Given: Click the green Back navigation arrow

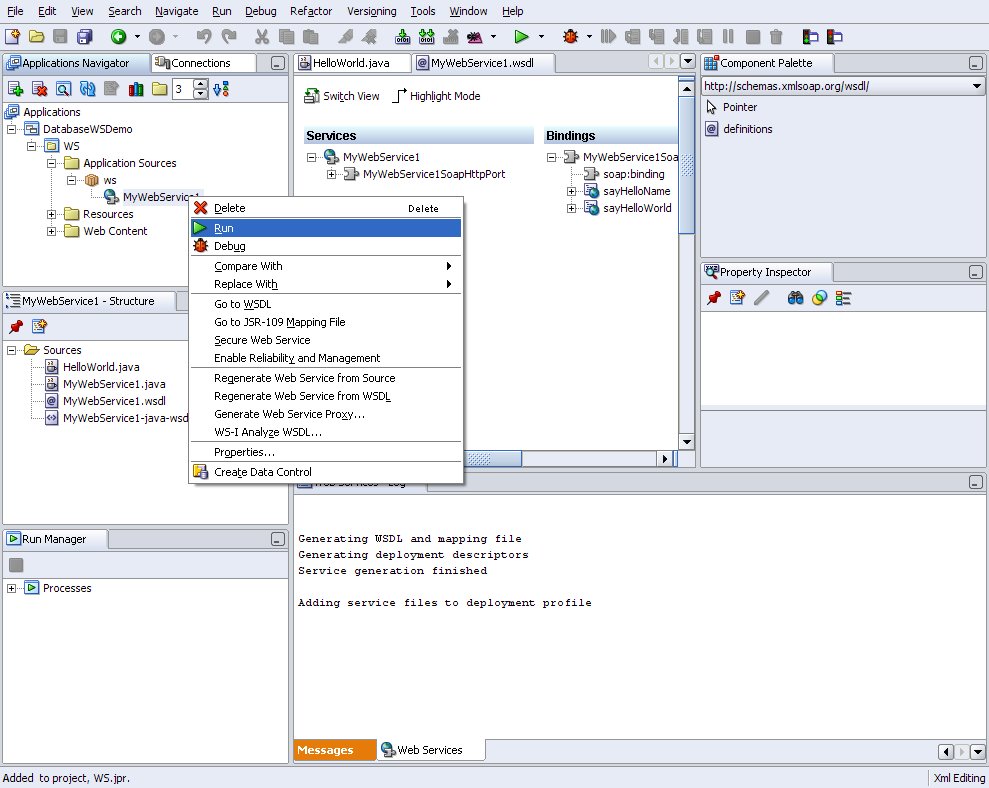Looking at the screenshot, I should tap(118, 37).
